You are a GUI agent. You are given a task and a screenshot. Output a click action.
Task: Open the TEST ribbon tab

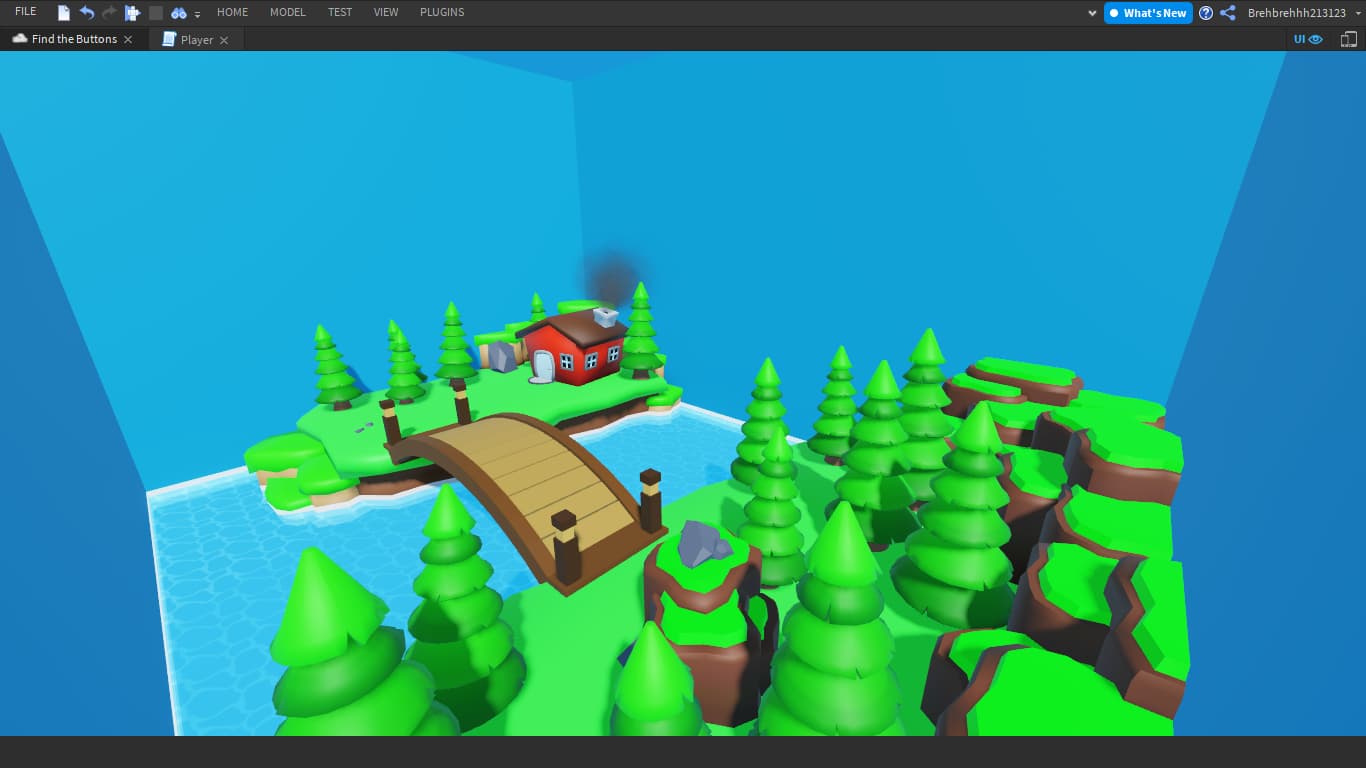coord(340,12)
